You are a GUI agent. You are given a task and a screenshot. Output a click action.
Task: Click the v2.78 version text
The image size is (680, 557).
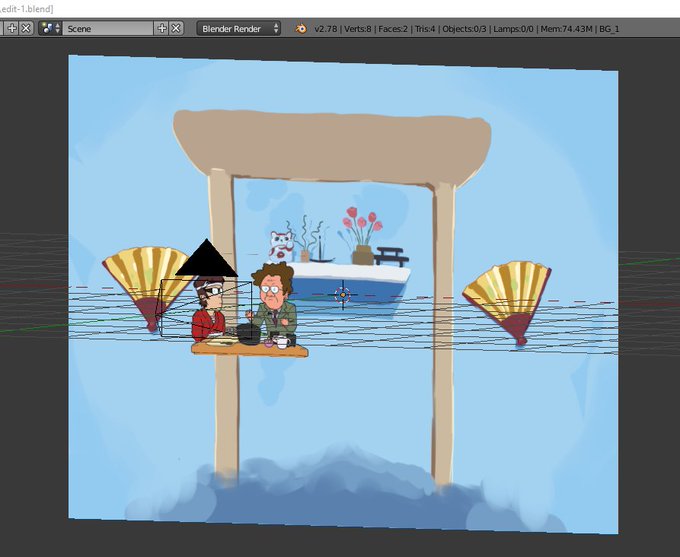[x=326, y=29]
